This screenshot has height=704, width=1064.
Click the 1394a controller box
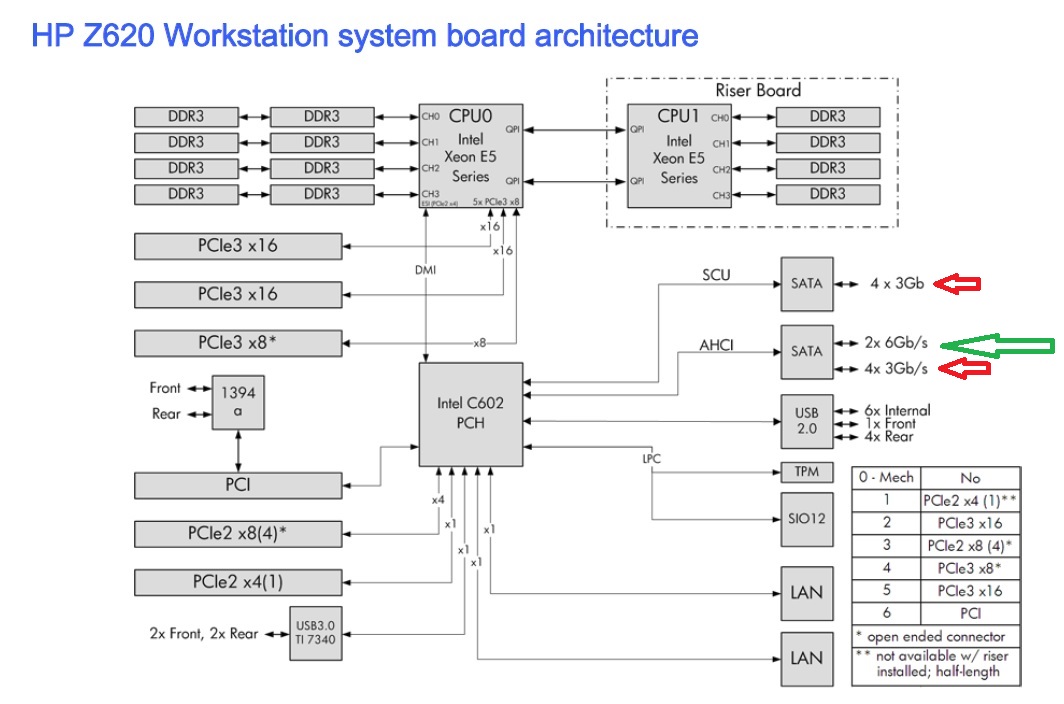238,402
